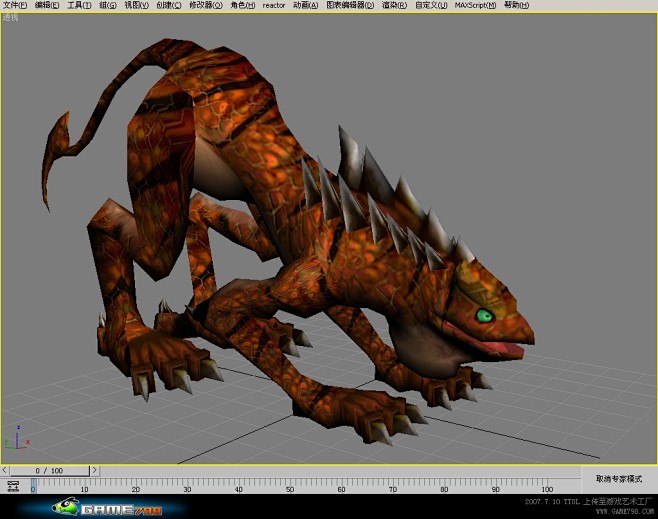
Task: Open the 创建(C) menu
Action: 169,5
